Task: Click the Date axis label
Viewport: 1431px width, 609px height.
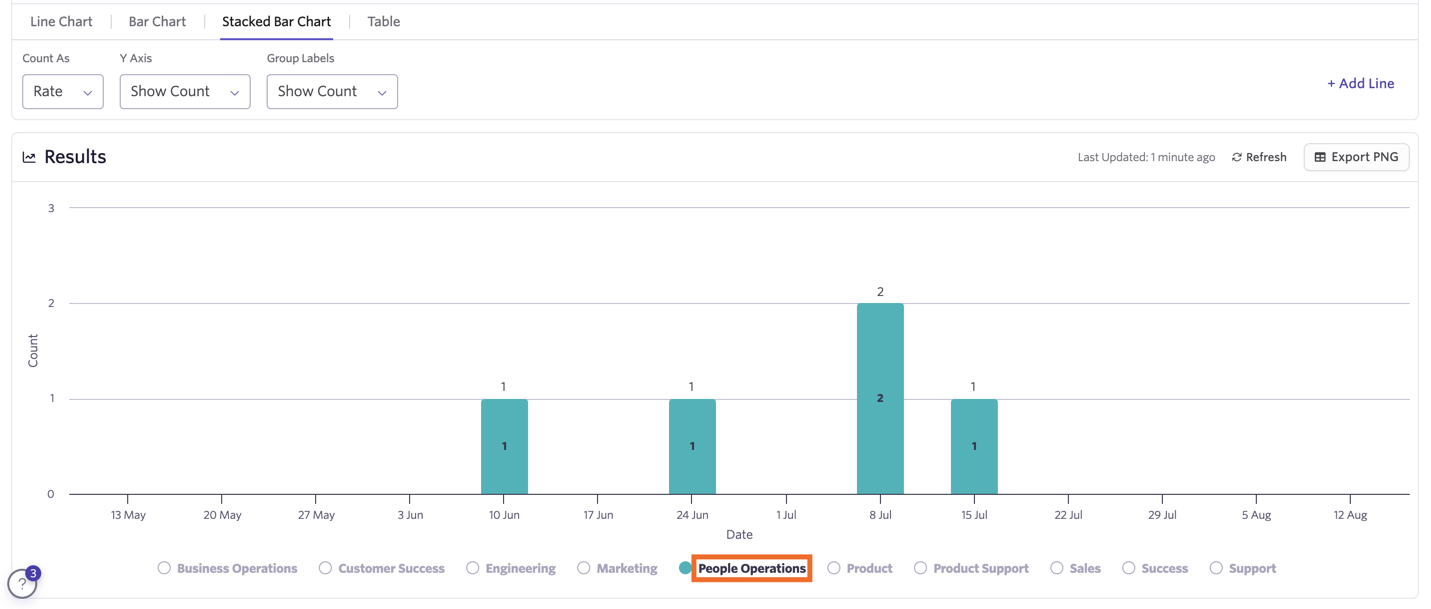Action: click(739, 535)
